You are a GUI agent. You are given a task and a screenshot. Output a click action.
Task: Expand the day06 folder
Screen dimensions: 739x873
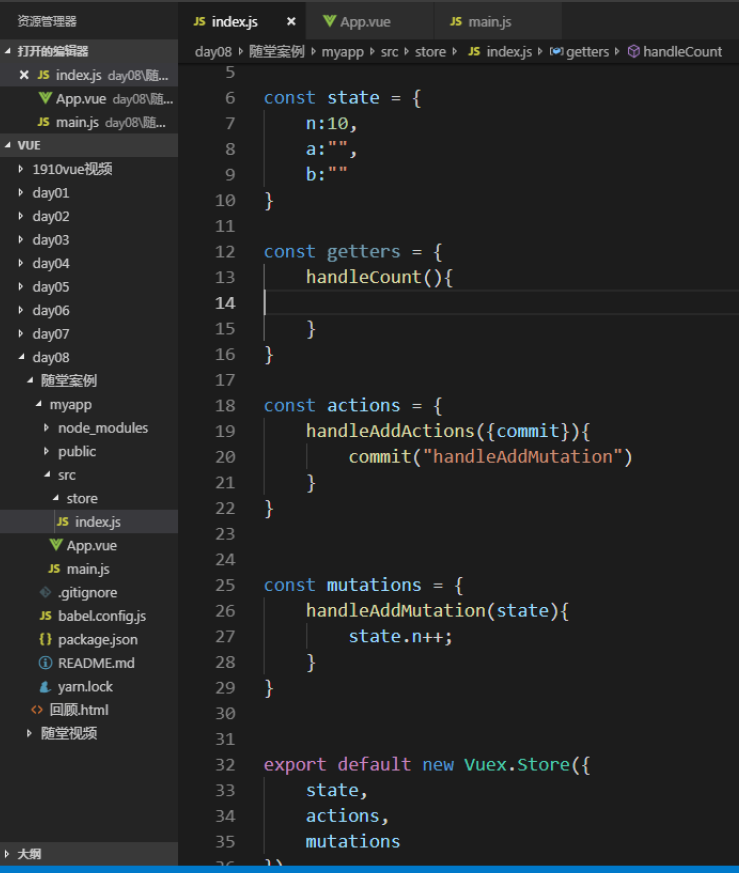[x=89, y=310]
